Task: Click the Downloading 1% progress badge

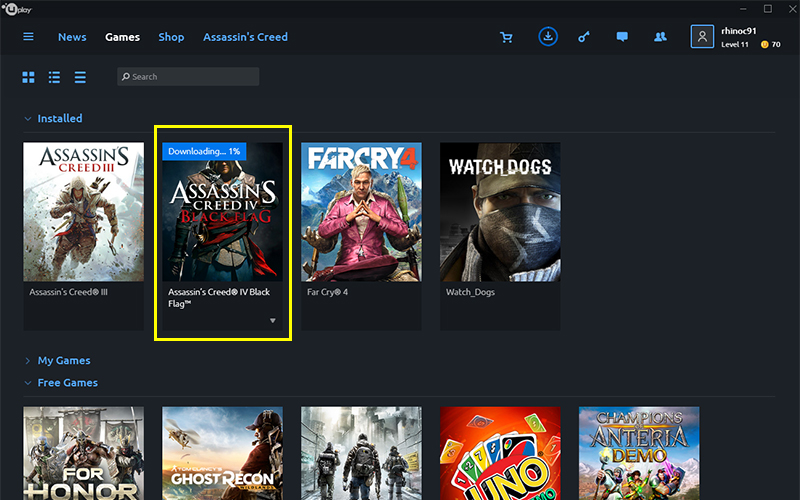Action: pos(204,151)
